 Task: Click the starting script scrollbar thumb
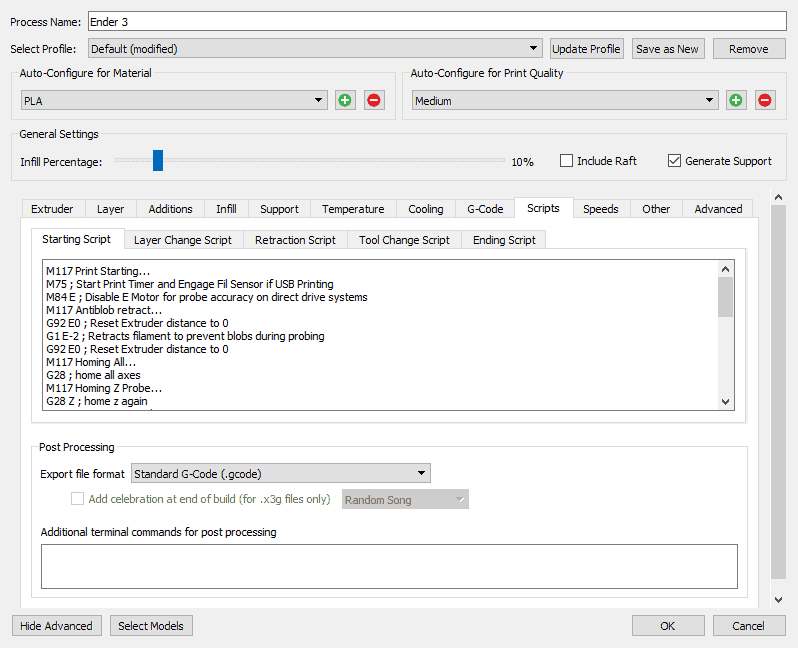pos(726,297)
